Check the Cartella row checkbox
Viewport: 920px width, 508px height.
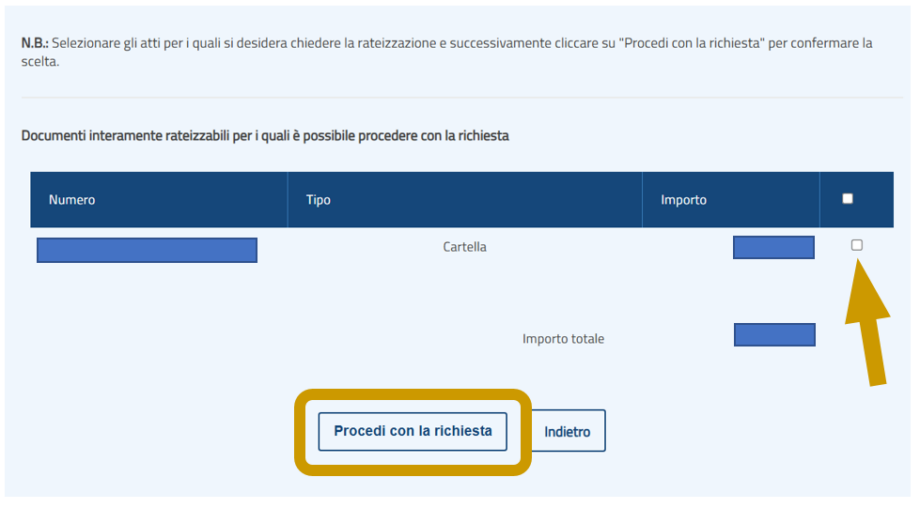(x=856, y=245)
